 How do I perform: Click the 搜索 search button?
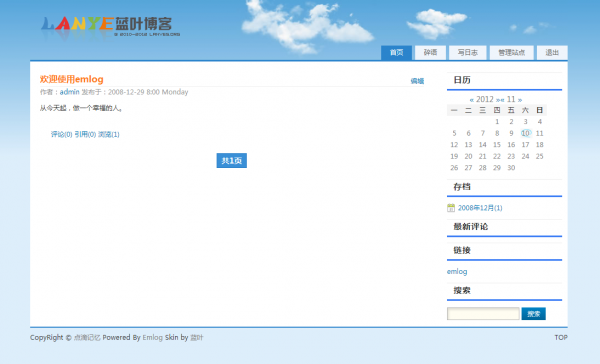click(x=533, y=314)
